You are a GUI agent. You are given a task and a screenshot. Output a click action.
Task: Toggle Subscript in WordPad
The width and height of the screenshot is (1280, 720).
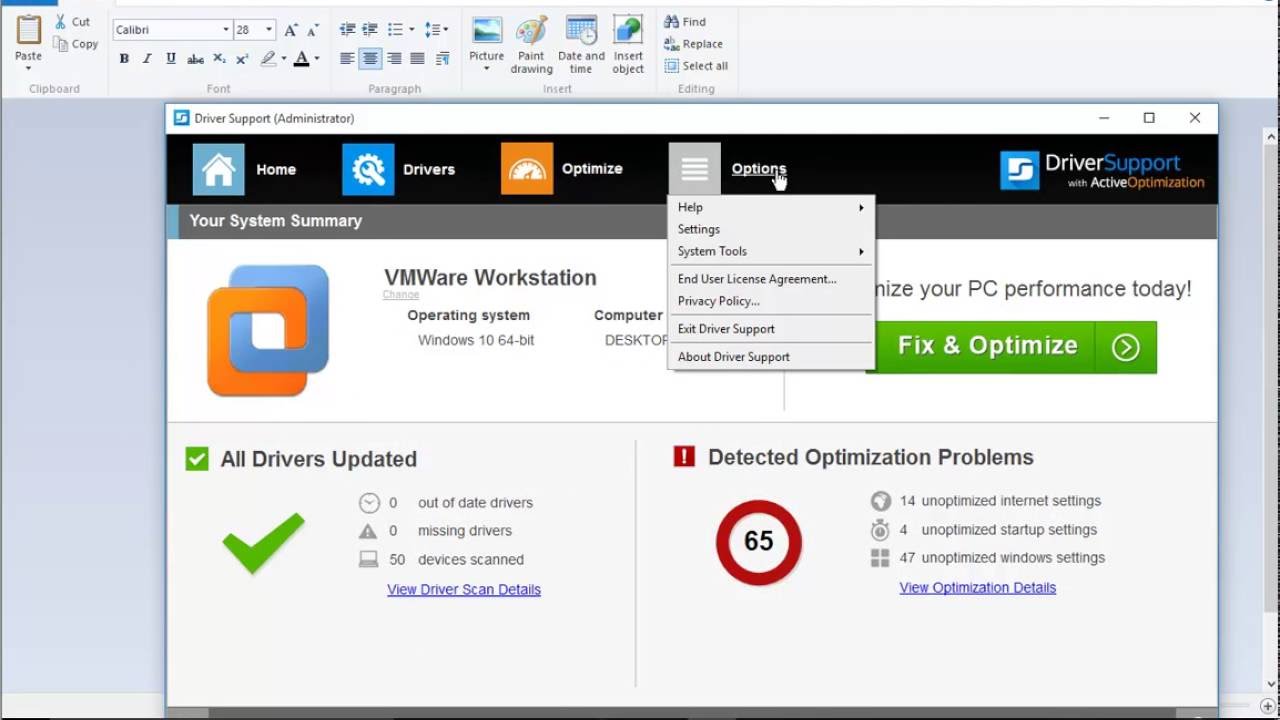[x=219, y=59]
